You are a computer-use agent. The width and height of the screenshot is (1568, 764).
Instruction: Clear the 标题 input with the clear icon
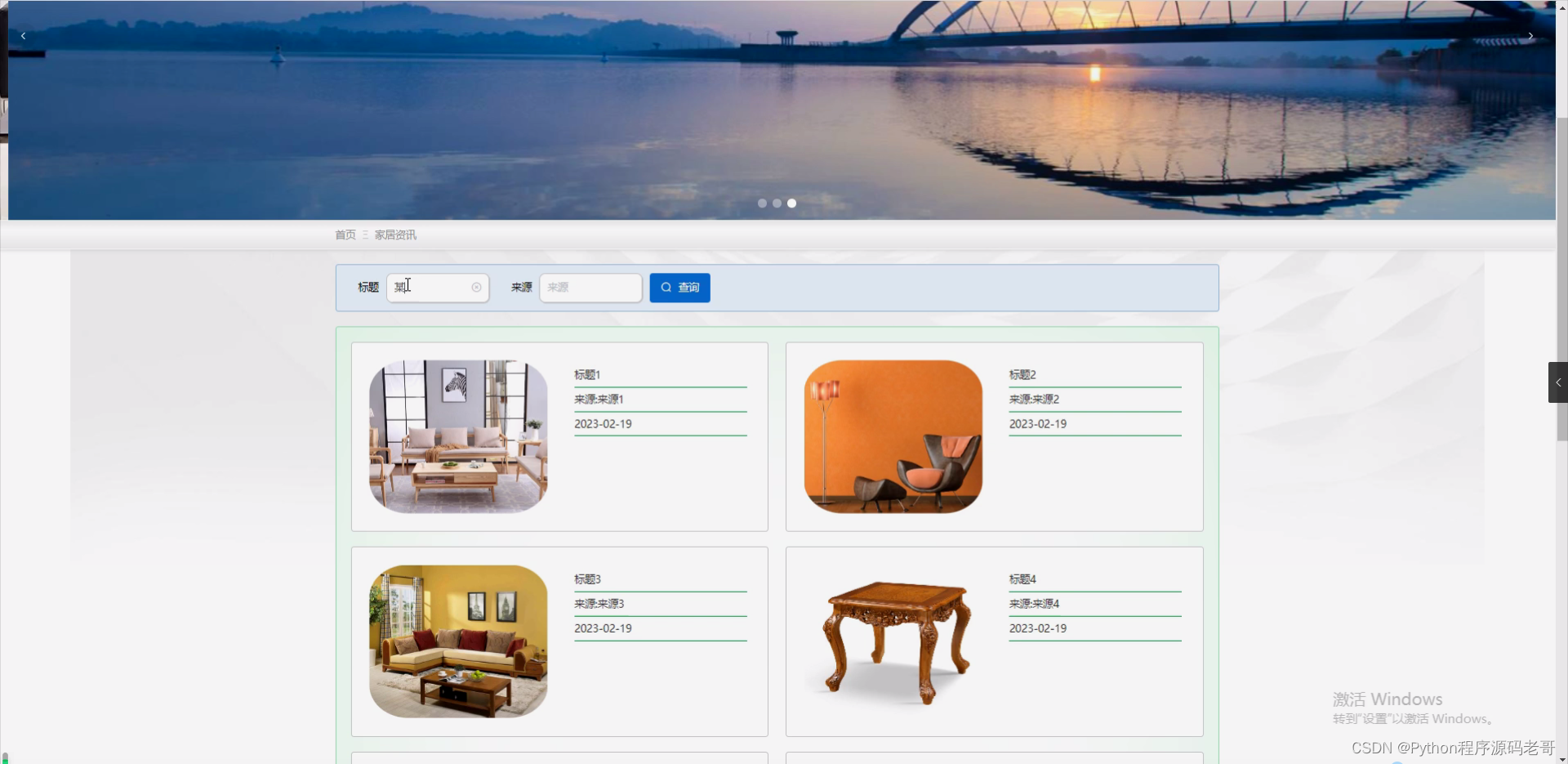476,288
